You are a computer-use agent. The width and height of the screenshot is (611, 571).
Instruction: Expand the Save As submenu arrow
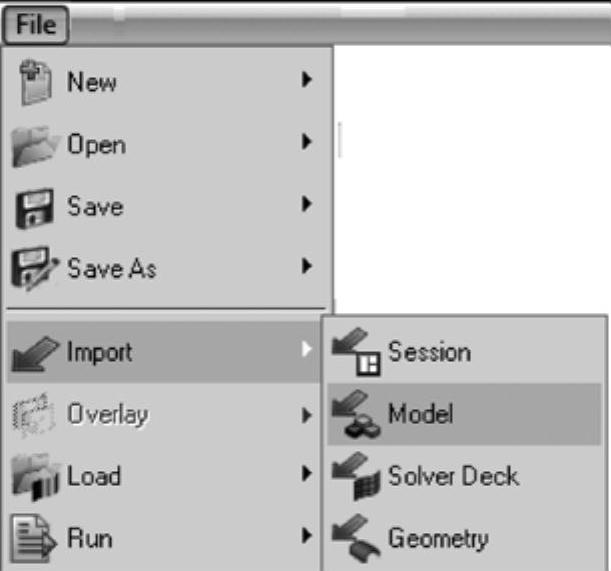tap(307, 266)
